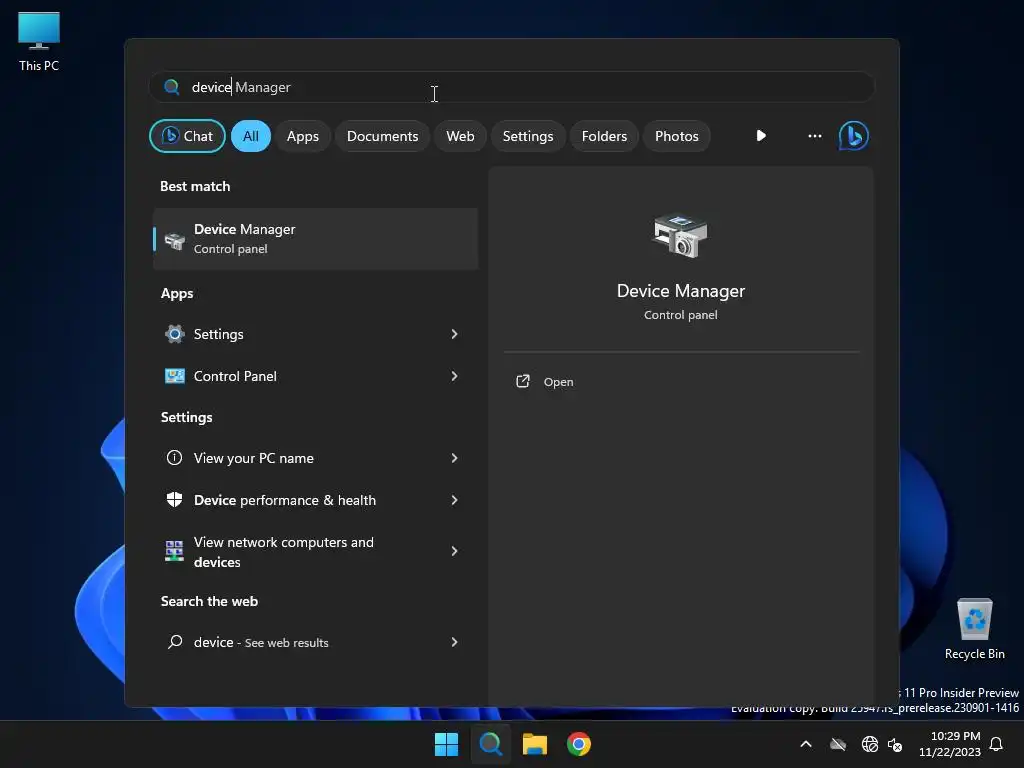Open the Recycle Bin desktop icon
The height and width of the screenshot is (768, 1024).
click(974, 628)
